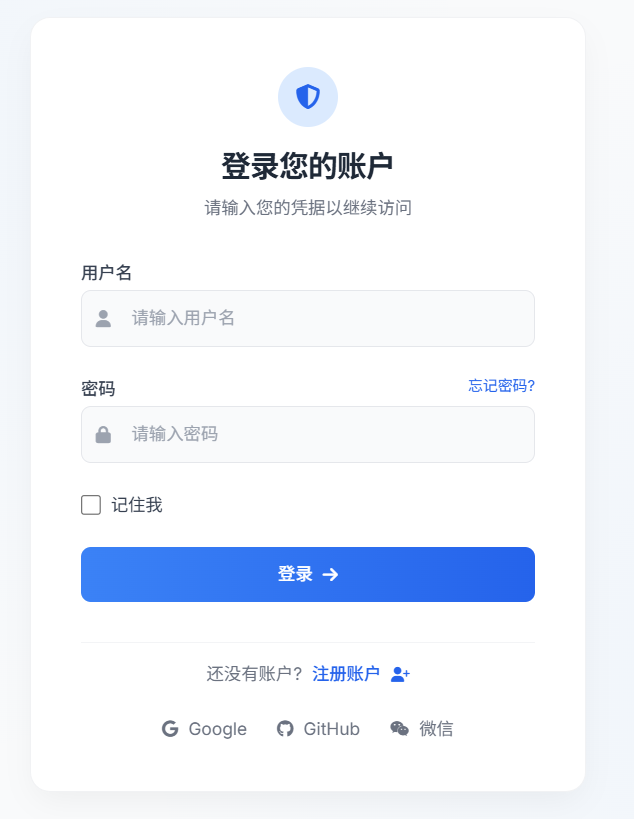Viewport: 634px width, 819px height.
Task: Click the 密码 field label
Action: click(98, 389)
